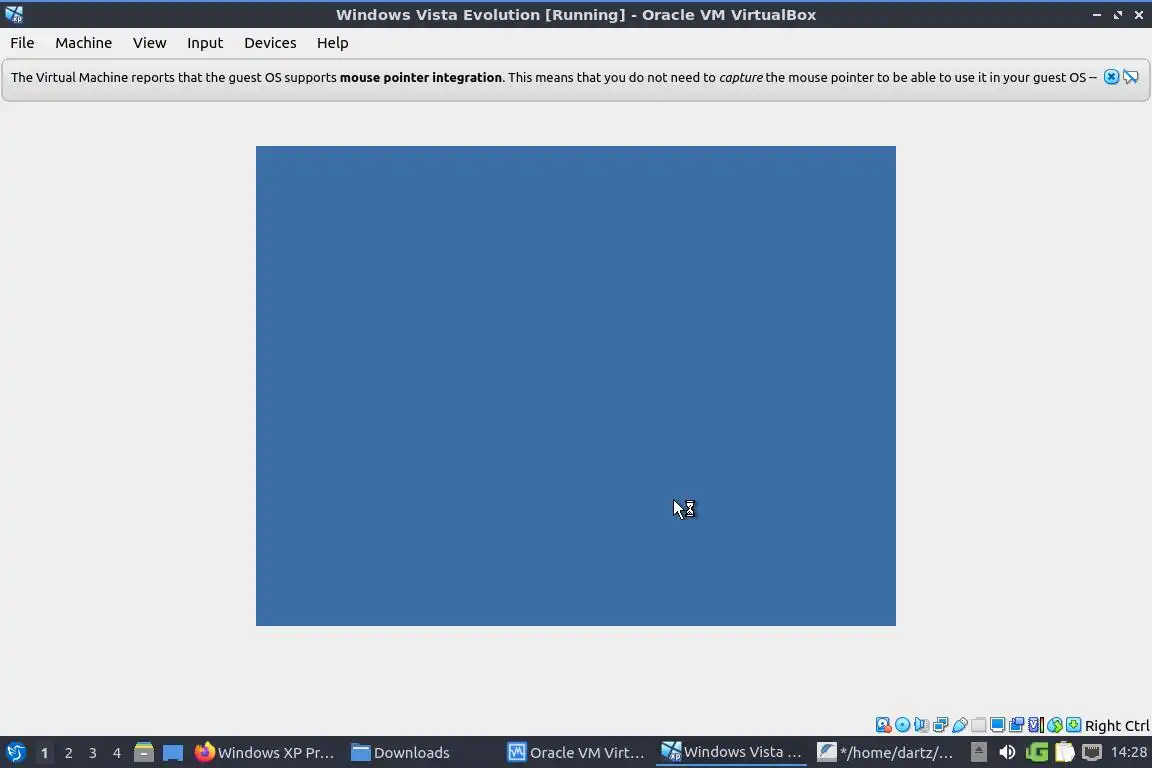Switch to Firefox Windows XP Pr... window
This screenshot has width=1152, height=768.
[x=264, y=753]
